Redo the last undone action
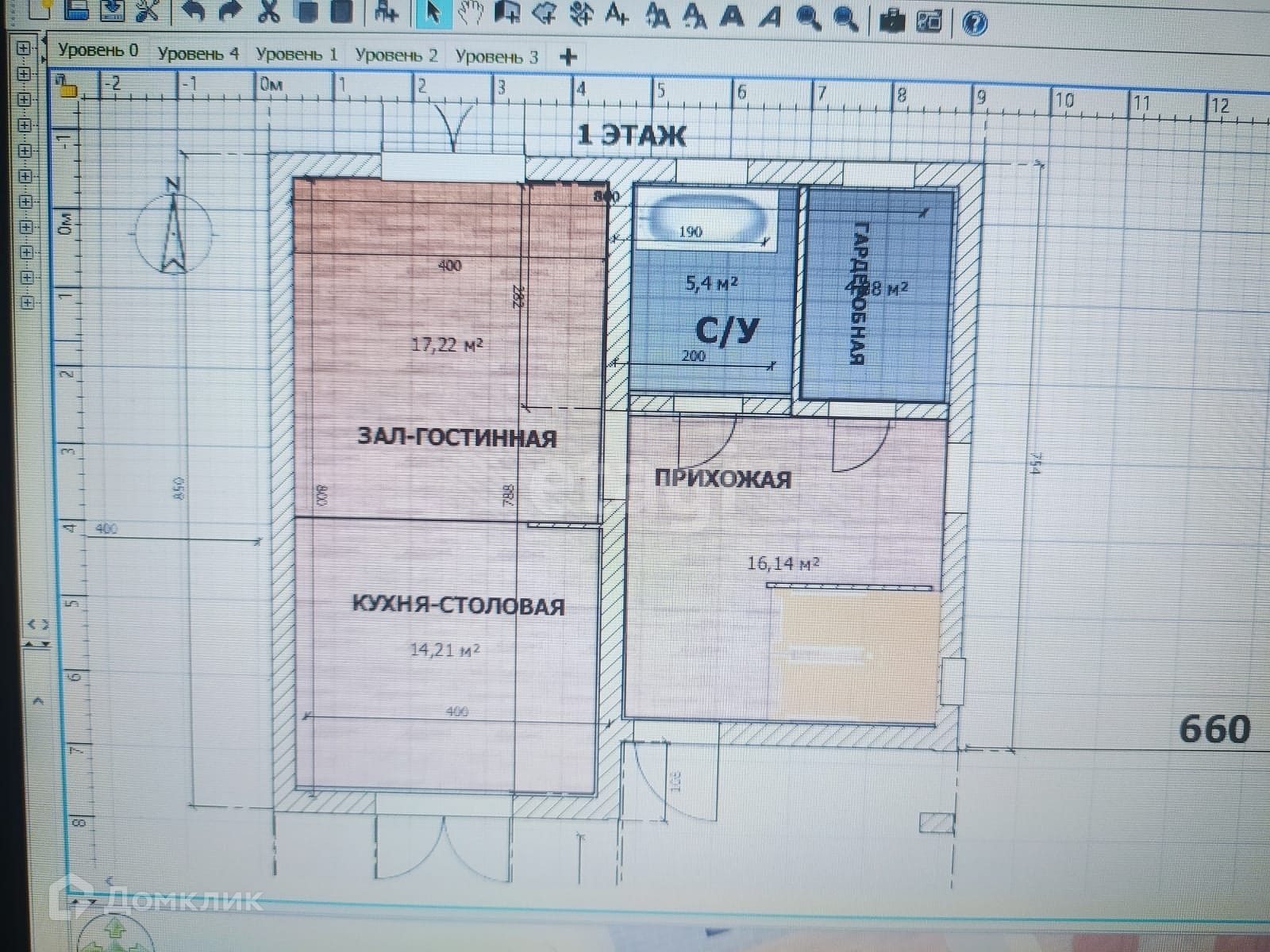 [x=229, y=11]
